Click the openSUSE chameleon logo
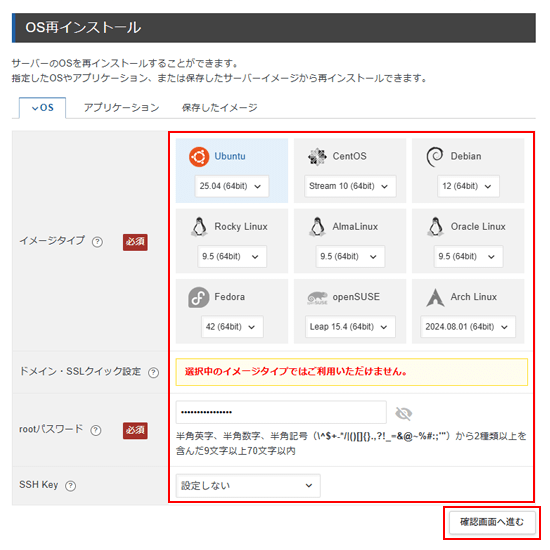This screenshot has height=550, width=550. pos(317,298)
